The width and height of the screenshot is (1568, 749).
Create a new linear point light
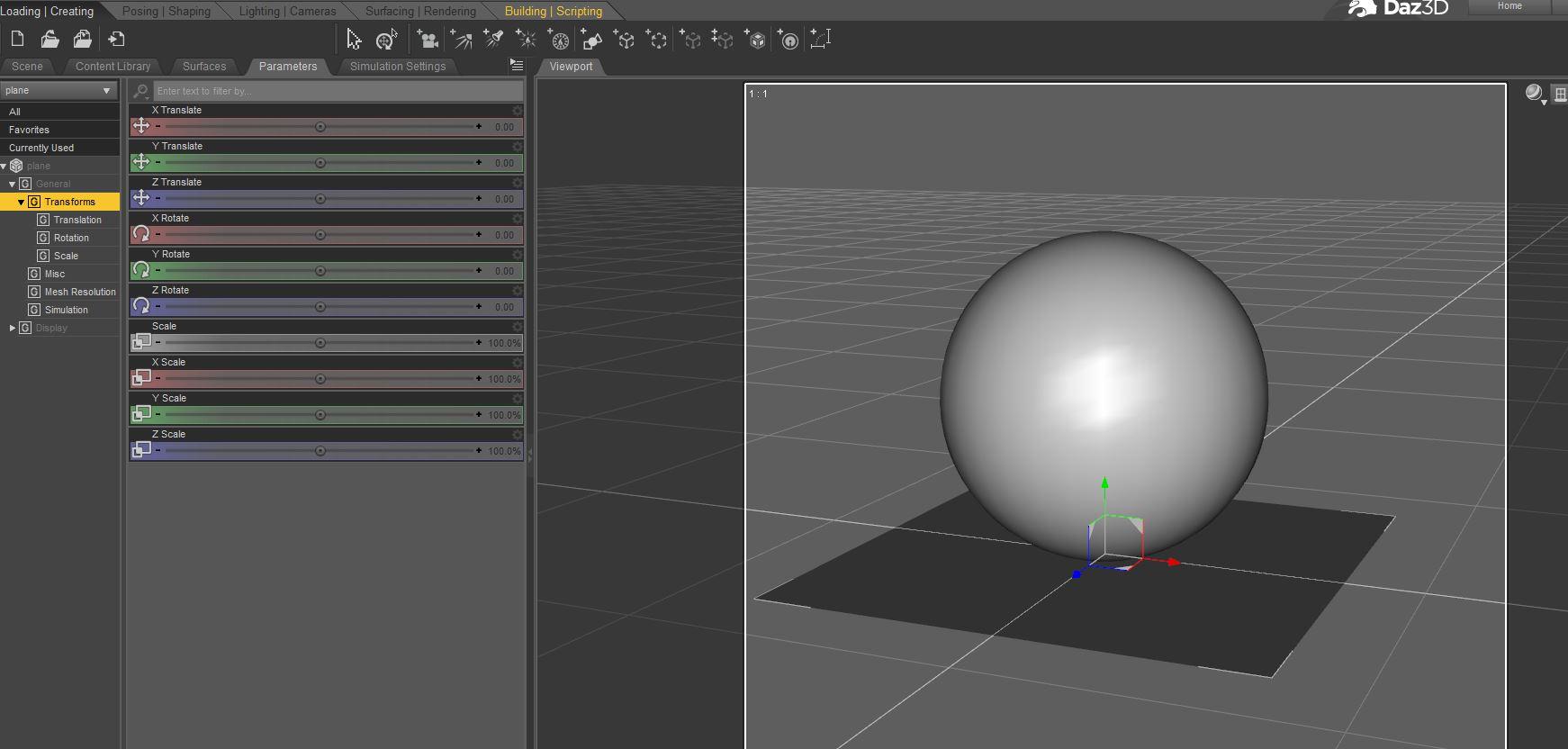coord(559,39)
